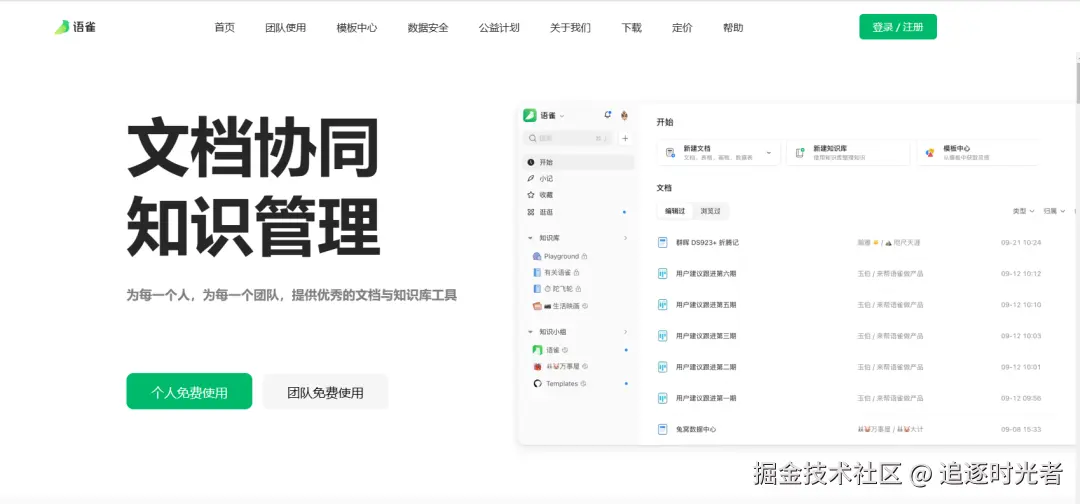
Task: Open 定价 in the navigation bar
Action: coord(683,28)
